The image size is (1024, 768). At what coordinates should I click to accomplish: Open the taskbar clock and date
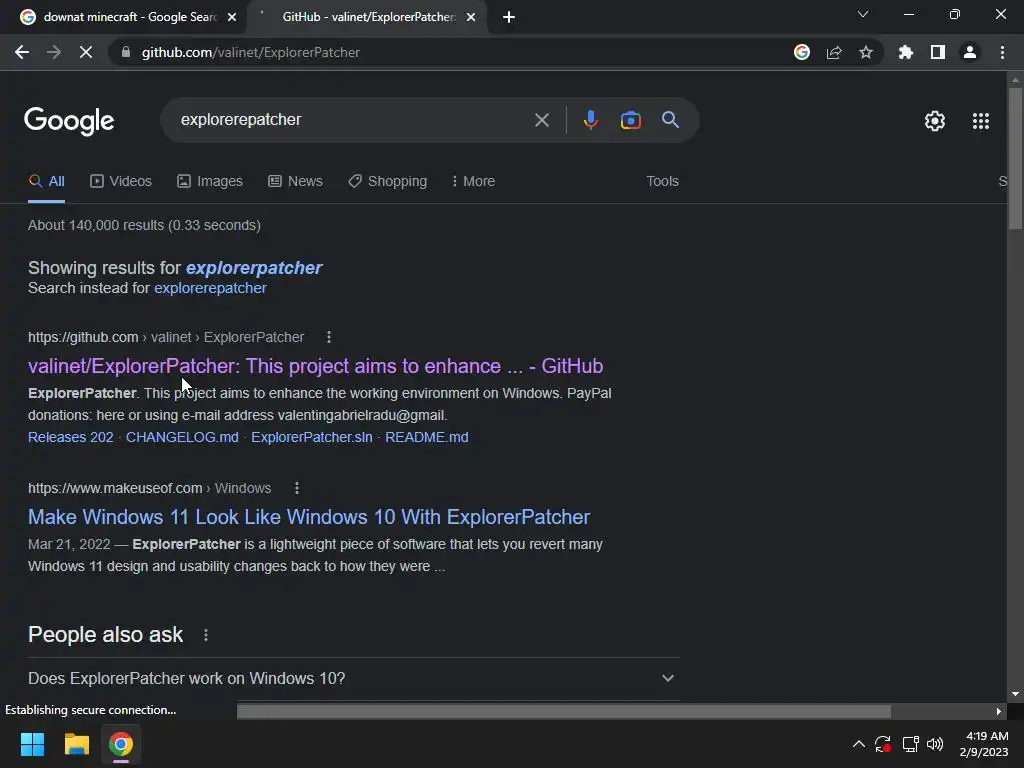984,744
